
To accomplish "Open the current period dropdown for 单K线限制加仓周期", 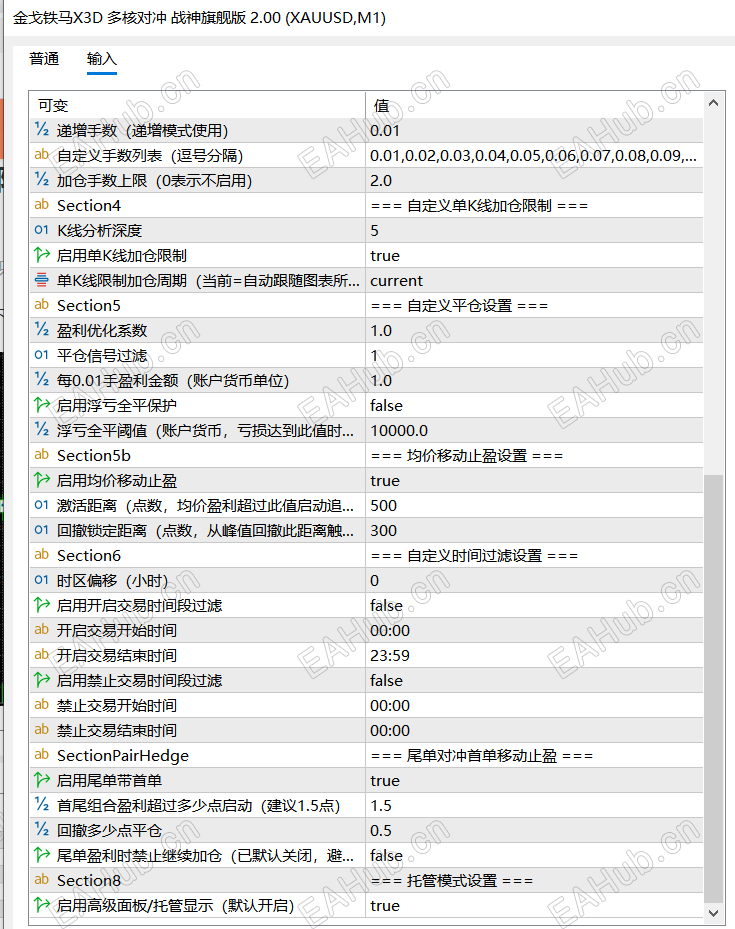I will (534, 280).
